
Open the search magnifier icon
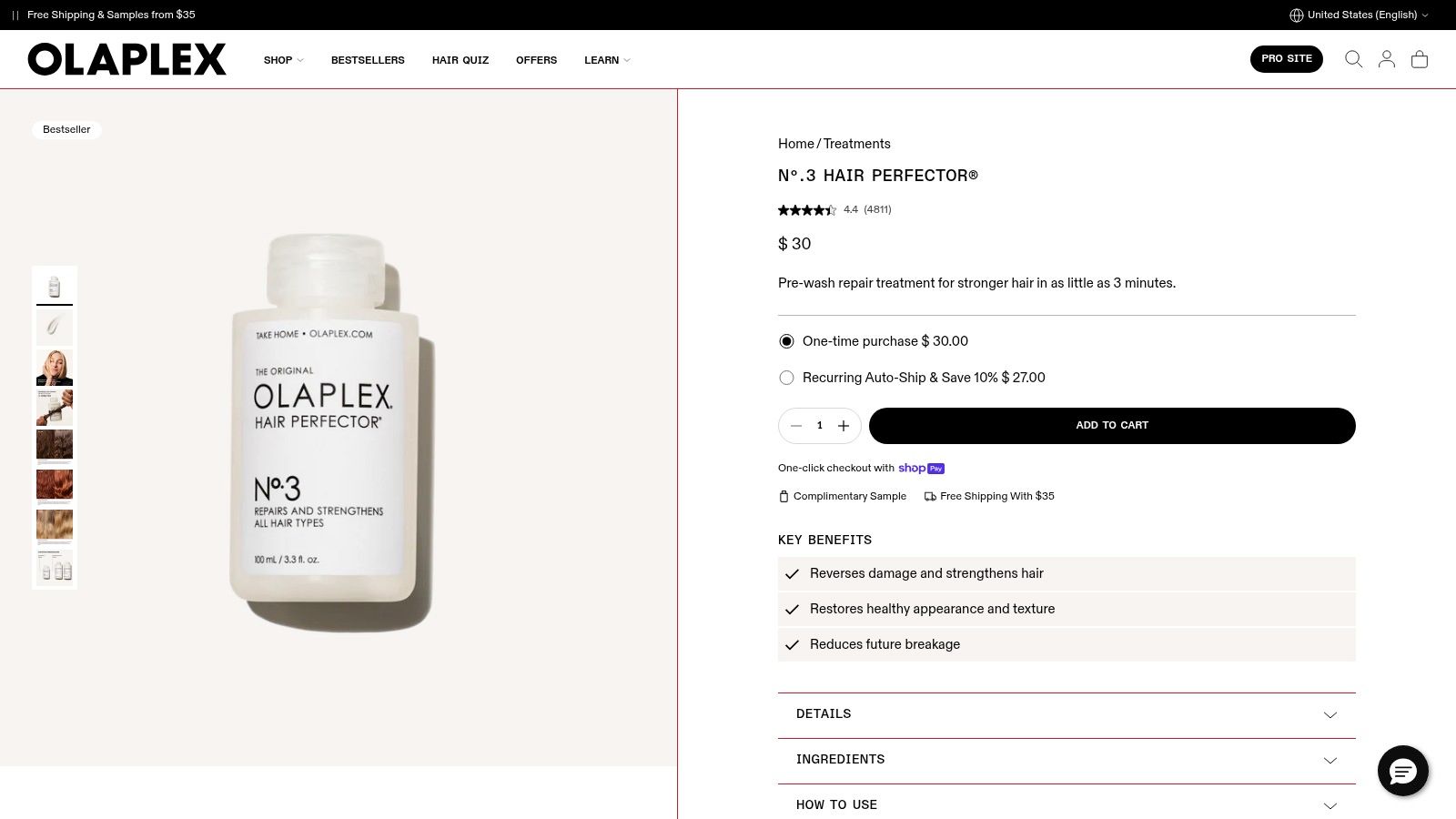pyautogui.click(x=1353, y=59)
